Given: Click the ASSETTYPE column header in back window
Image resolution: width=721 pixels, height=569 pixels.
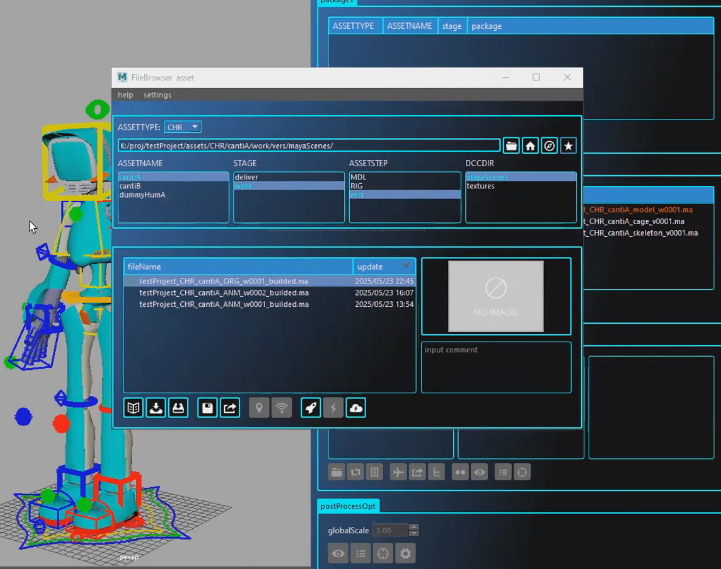Looking at the screenshot, I should tap(353, 26).
